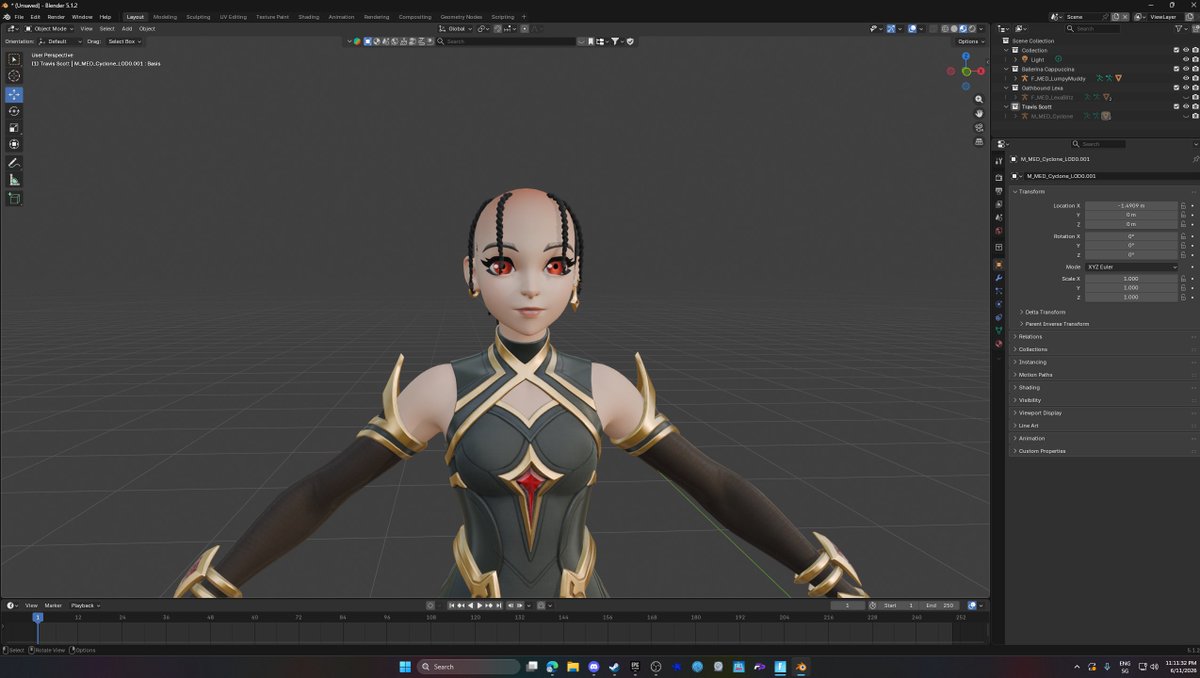Click the End frame field
This screenshot has width=1200, height=678.
941,605
